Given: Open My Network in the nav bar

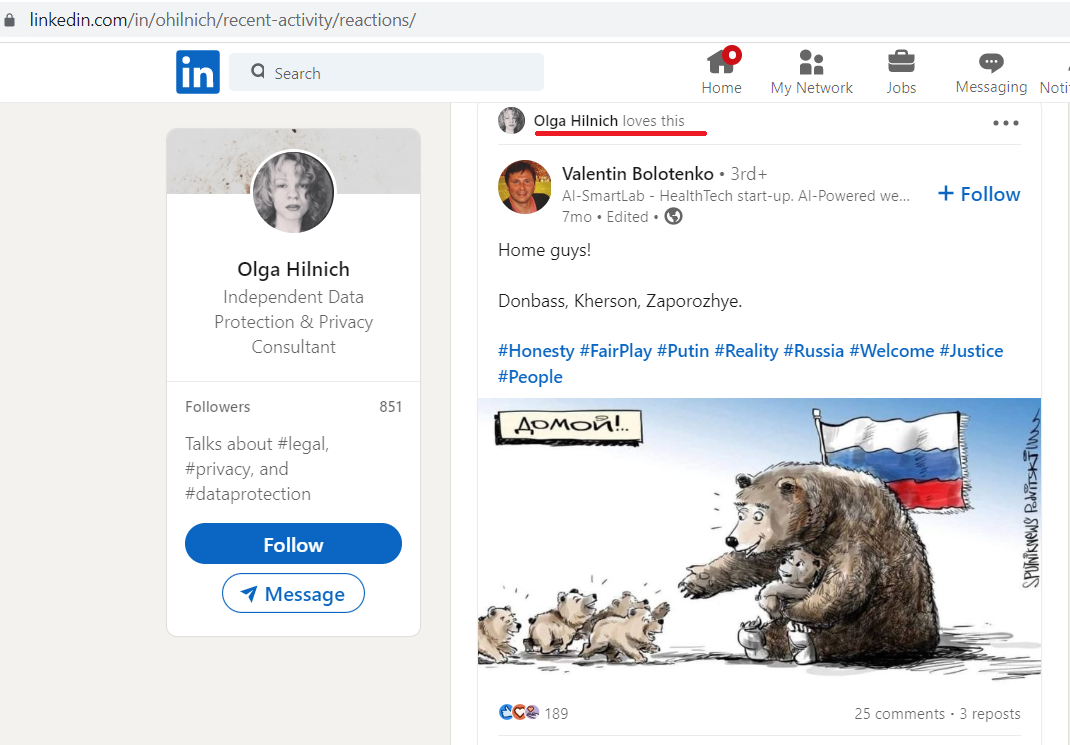Looking at the screenshot, I should coord(811,72).
